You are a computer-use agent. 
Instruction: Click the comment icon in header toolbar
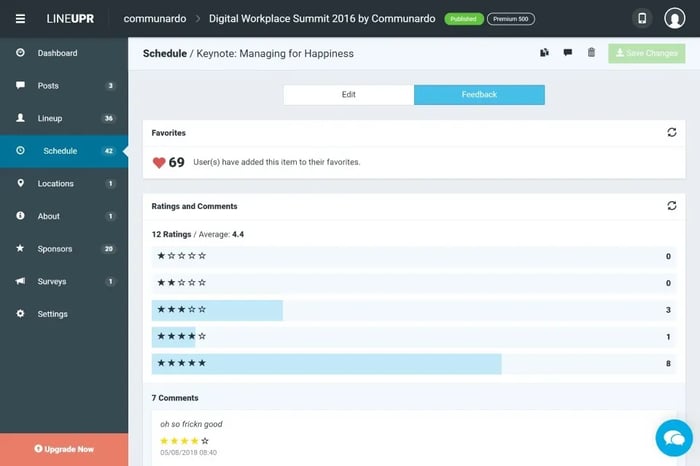coord(568,53)
